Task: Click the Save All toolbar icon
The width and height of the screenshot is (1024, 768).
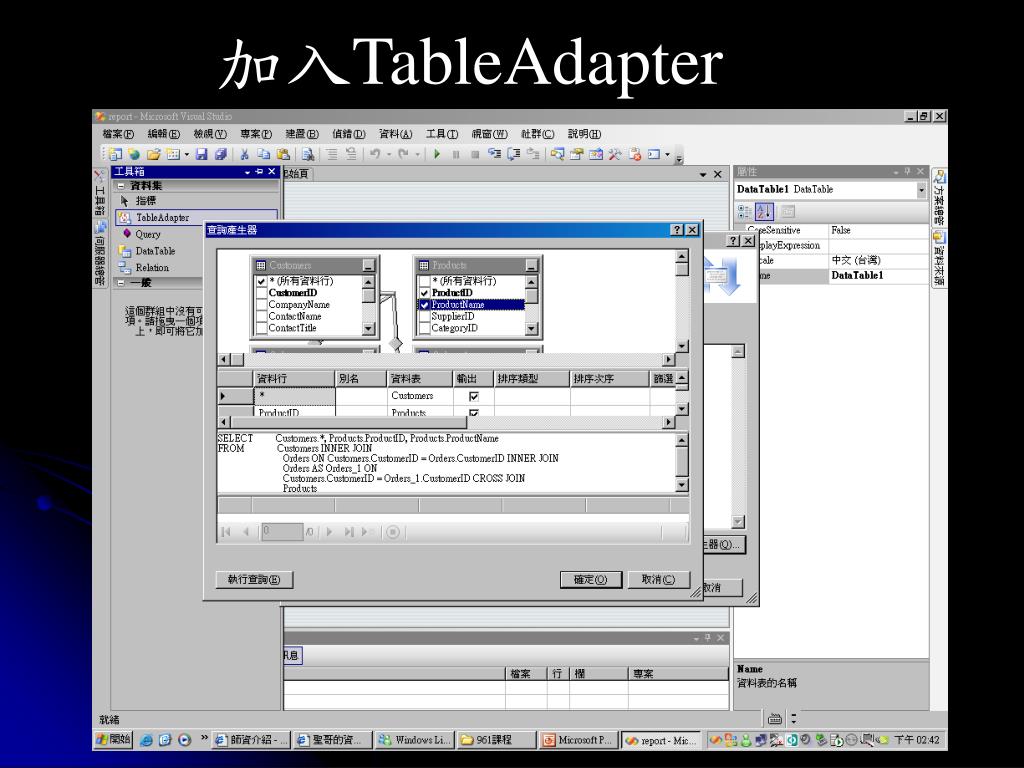Action: [x=221, y=154]
